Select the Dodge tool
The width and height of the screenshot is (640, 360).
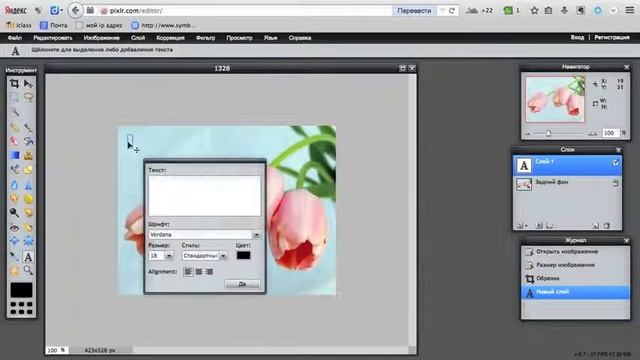click(14, 213)
